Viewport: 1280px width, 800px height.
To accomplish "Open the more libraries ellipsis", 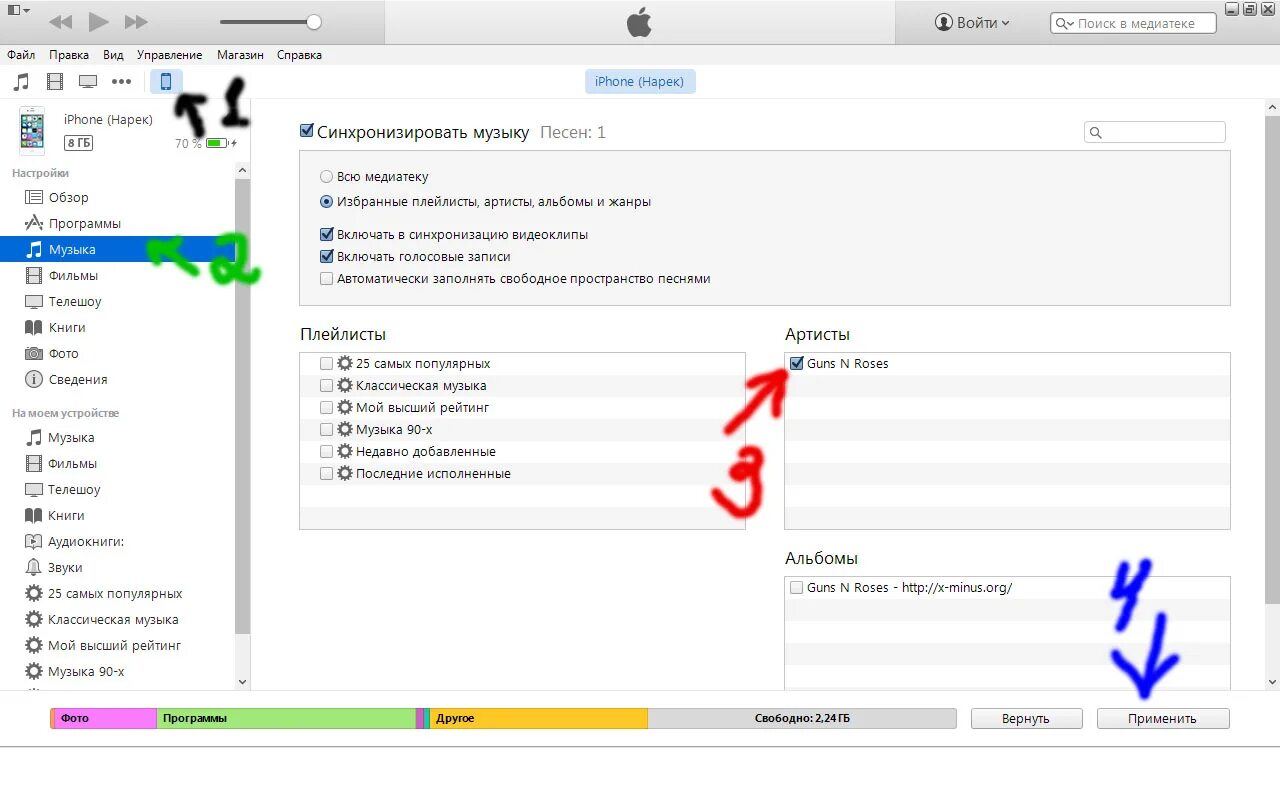I will [121, 82].
